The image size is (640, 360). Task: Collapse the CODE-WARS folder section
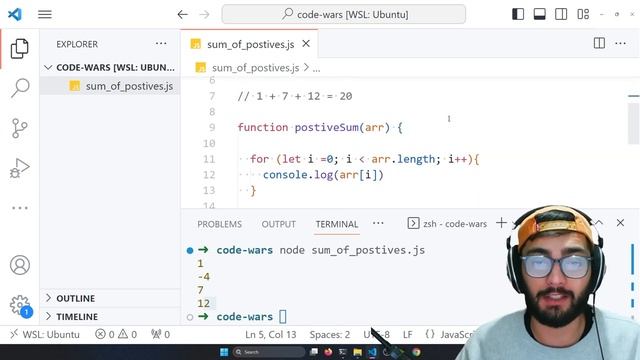(110, 67)
